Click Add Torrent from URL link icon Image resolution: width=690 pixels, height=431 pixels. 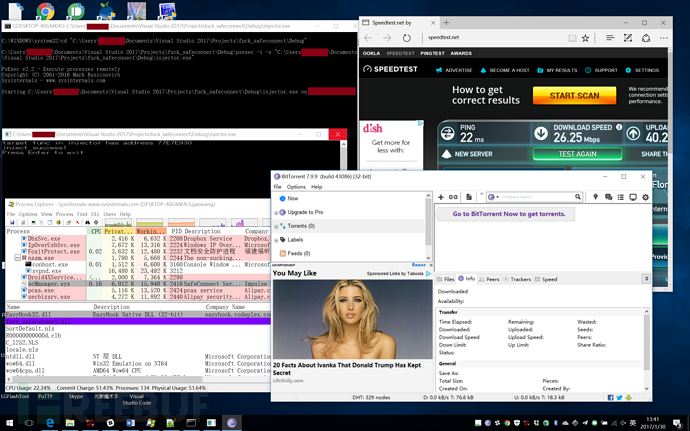(453, 197)
